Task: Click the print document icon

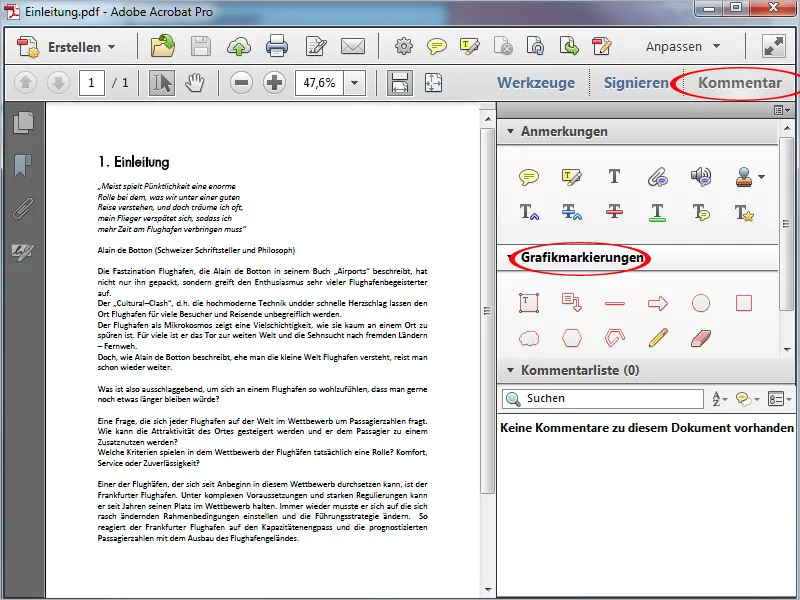Action: point(277,46)
